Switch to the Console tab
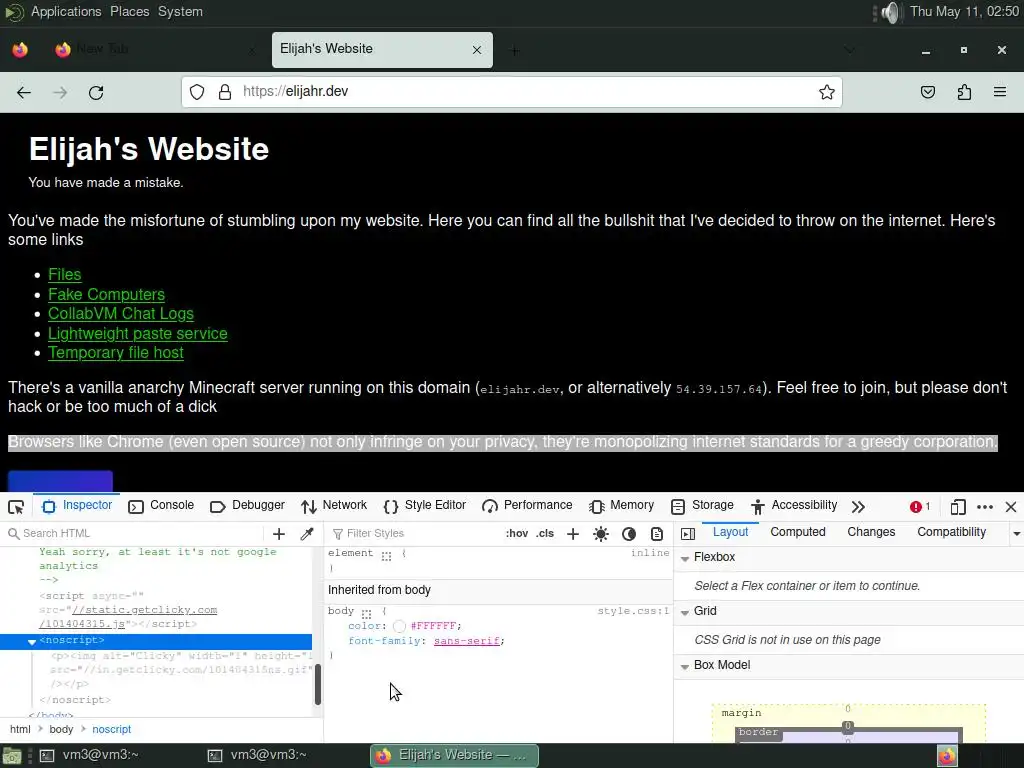This screenshot has width=1024, height=768. [x=161, y=505]
